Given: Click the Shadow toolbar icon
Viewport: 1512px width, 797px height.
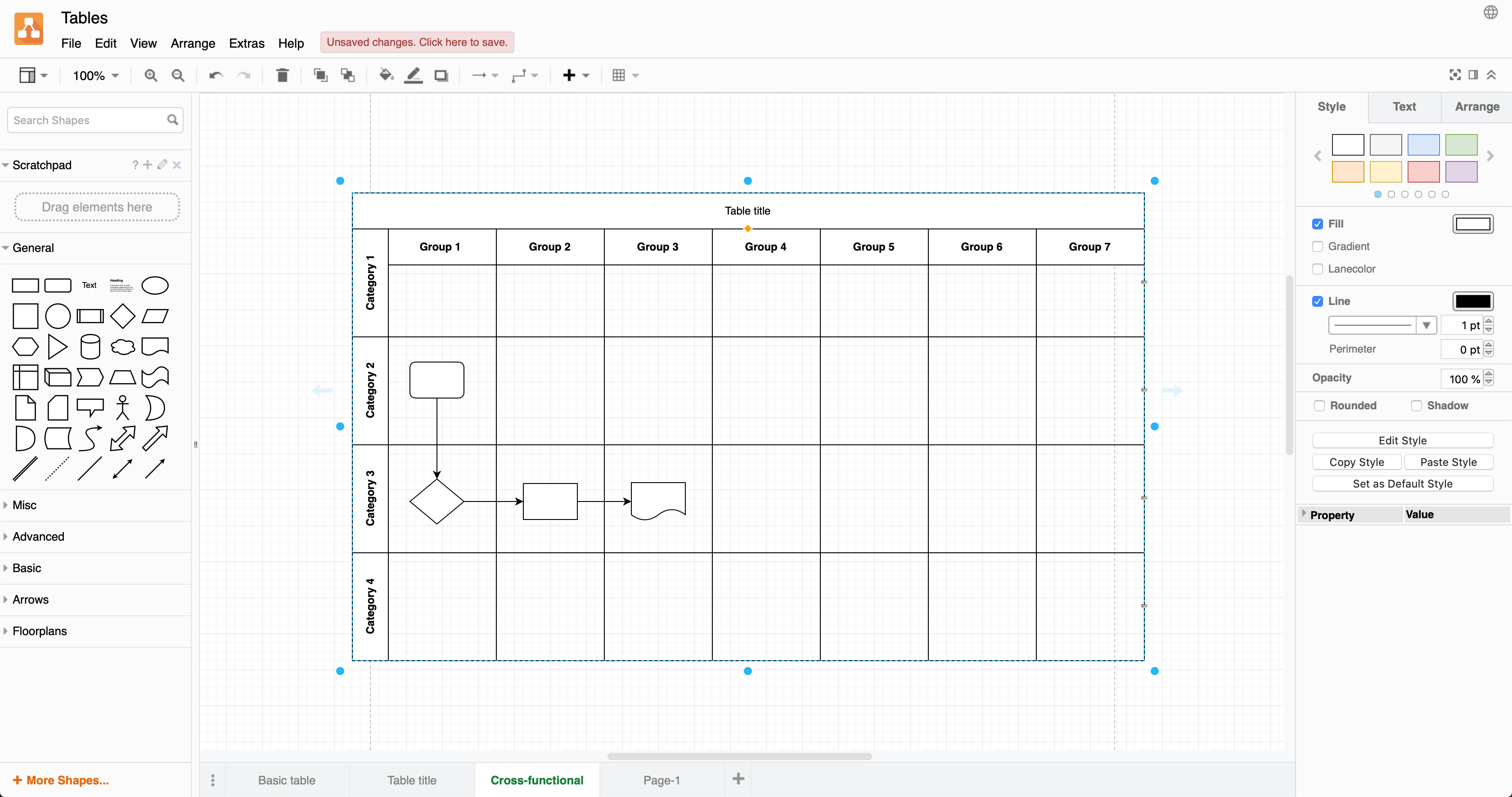Looking at the screenshot, I should 441,75.
